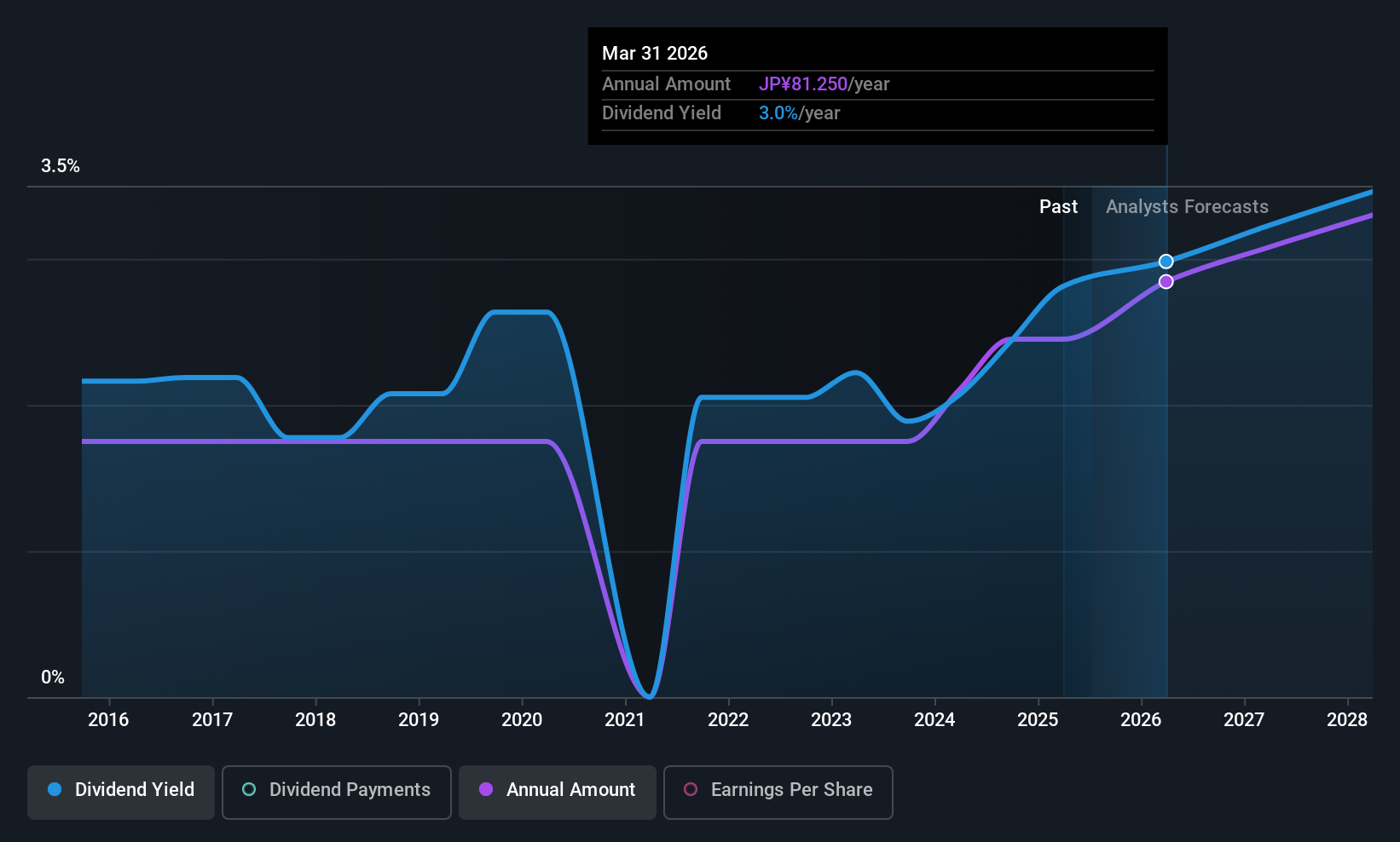Click the 2016 x-axis year label
The width and height of the screenshot is (1400, 842).
108,720
